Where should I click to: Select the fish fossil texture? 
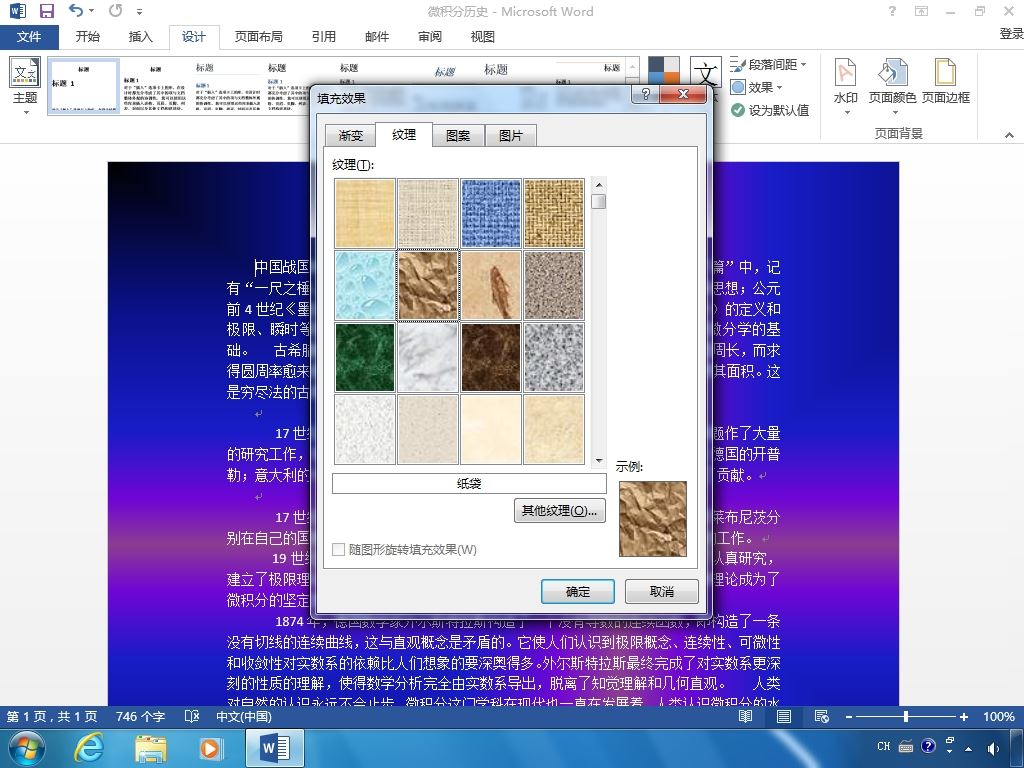coord(490,285)
